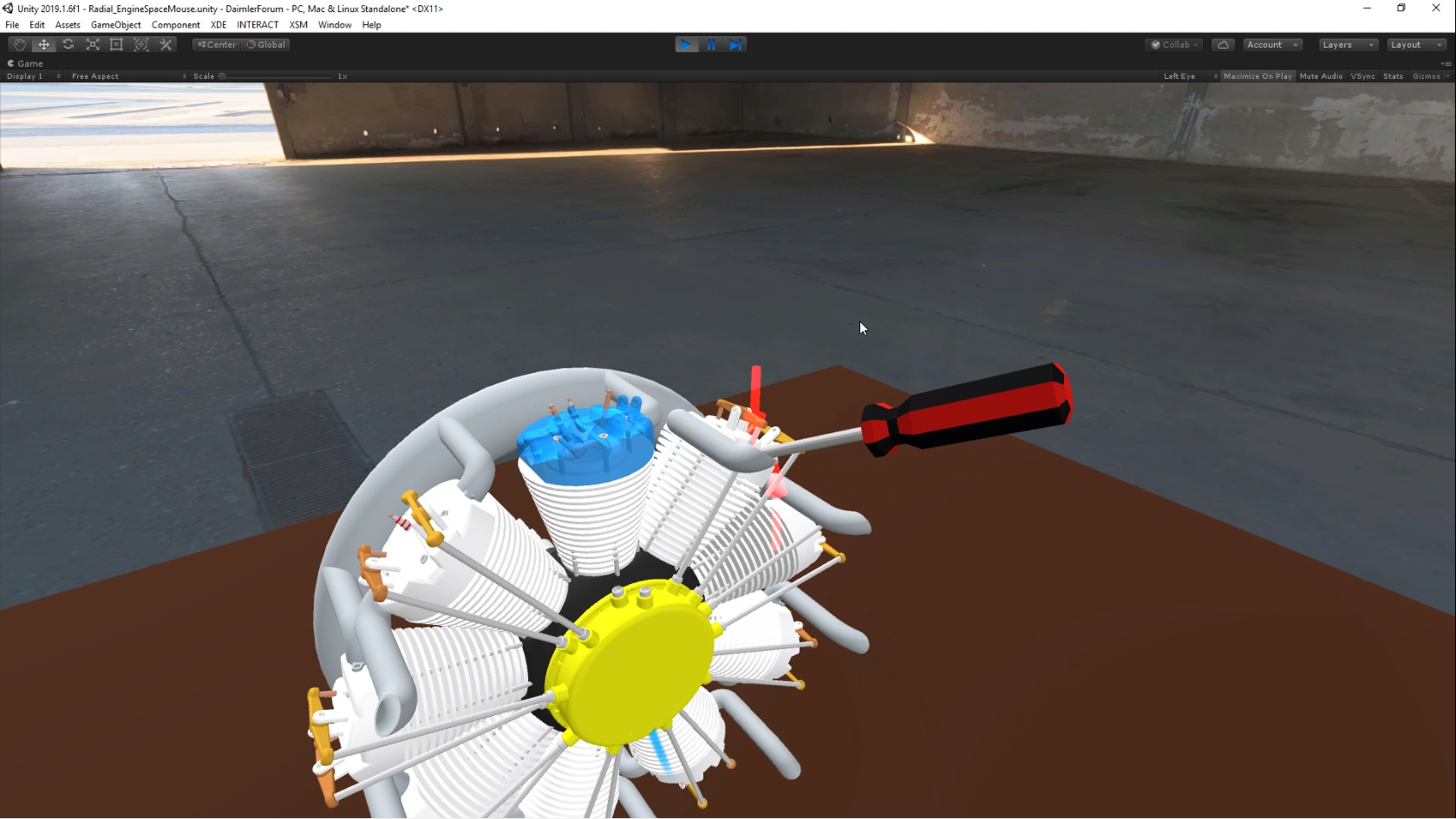The width and height of the screenshot is (1456, 819).
Task: Toggle Mute Audio in Game view
Action: [x=1321, y=76]
